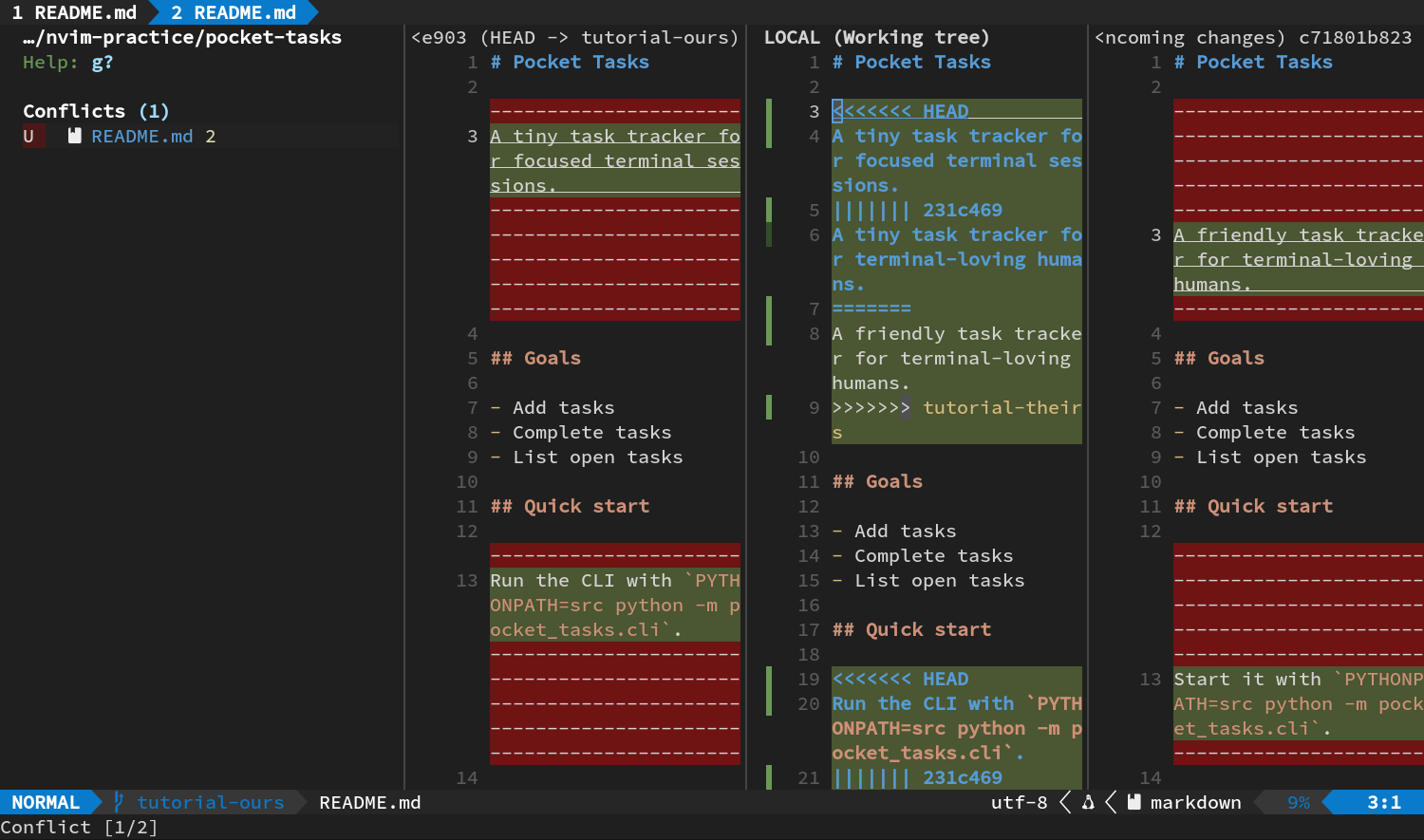Click the NORMAL mode indicator

tap(46, 802)
